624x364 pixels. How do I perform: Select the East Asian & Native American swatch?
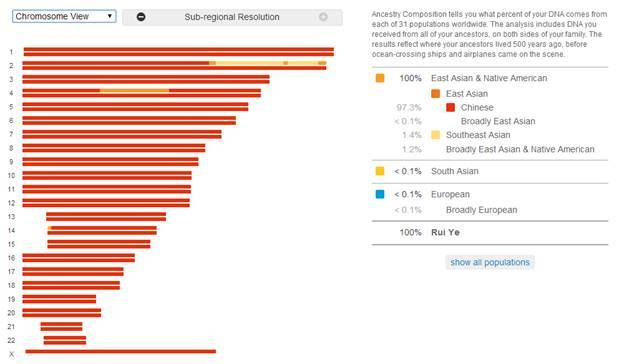(380, 78)
